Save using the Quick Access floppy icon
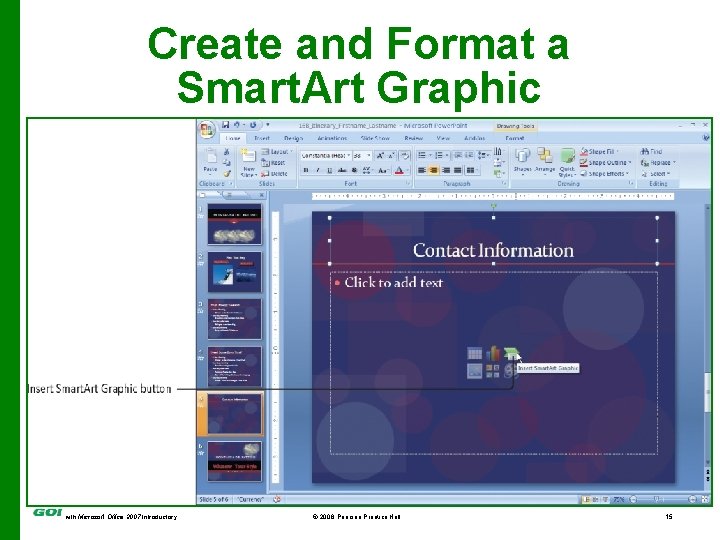This screenshot has width=720, height=540. coord(225,125)
